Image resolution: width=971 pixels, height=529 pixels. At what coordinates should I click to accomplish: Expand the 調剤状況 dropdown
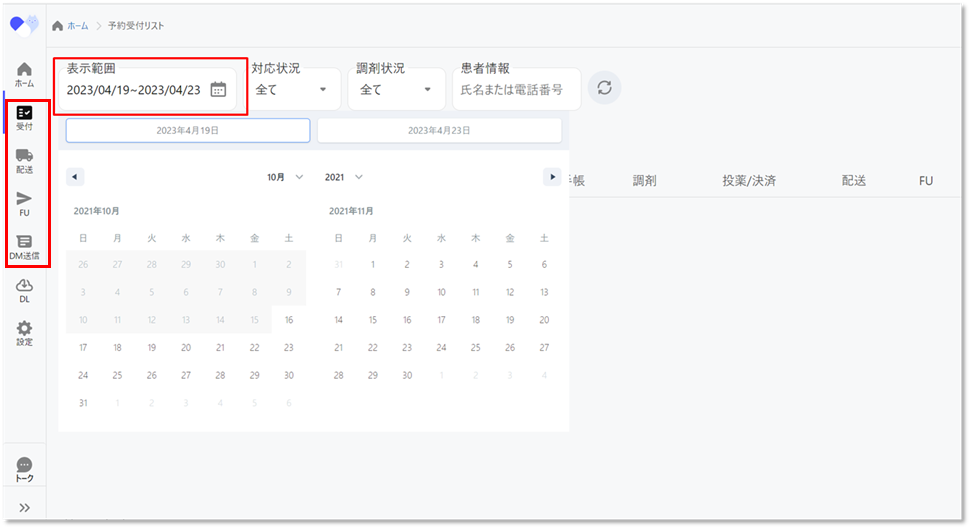click(x=396, y=90)
